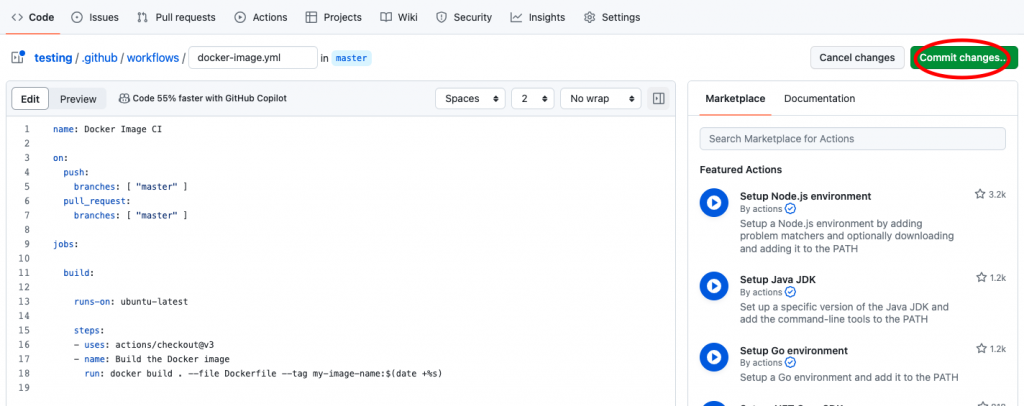Image resolution: width=1024 pixels, height=406 pixels.
Task: Switch to the Marketplace tab
Action: pos(735,99)
